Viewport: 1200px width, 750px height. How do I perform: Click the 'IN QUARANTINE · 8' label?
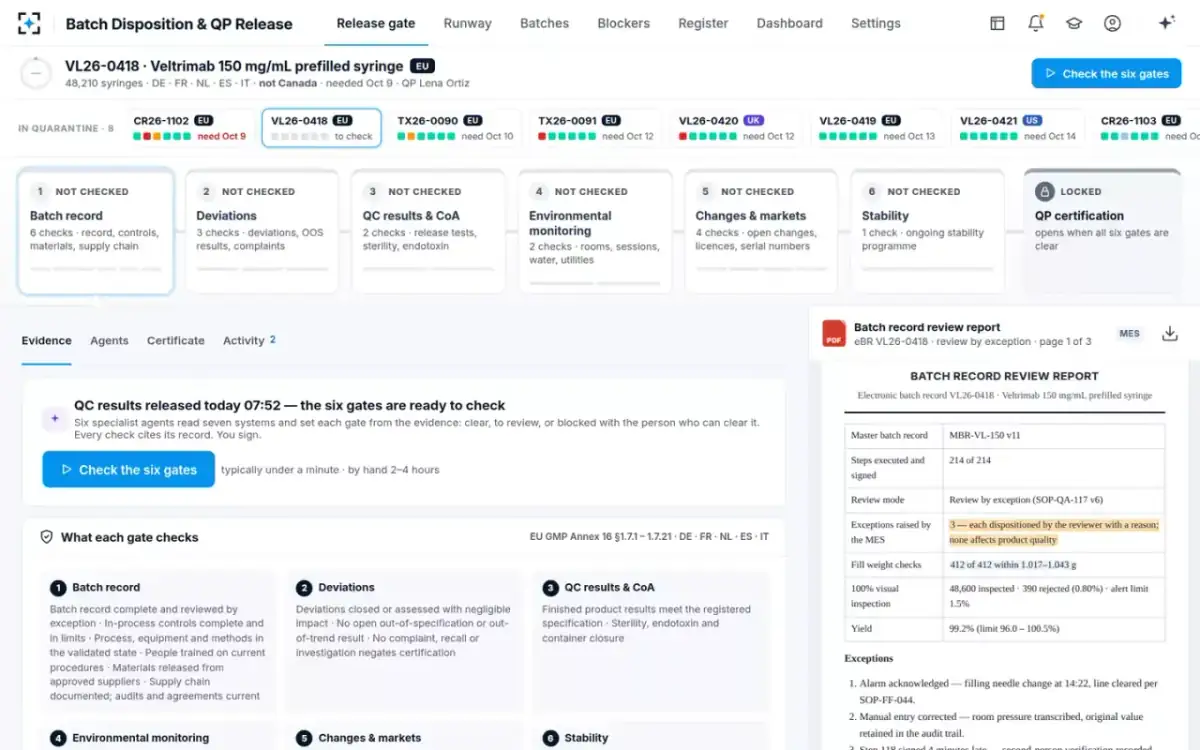click(x=66, y=128)
